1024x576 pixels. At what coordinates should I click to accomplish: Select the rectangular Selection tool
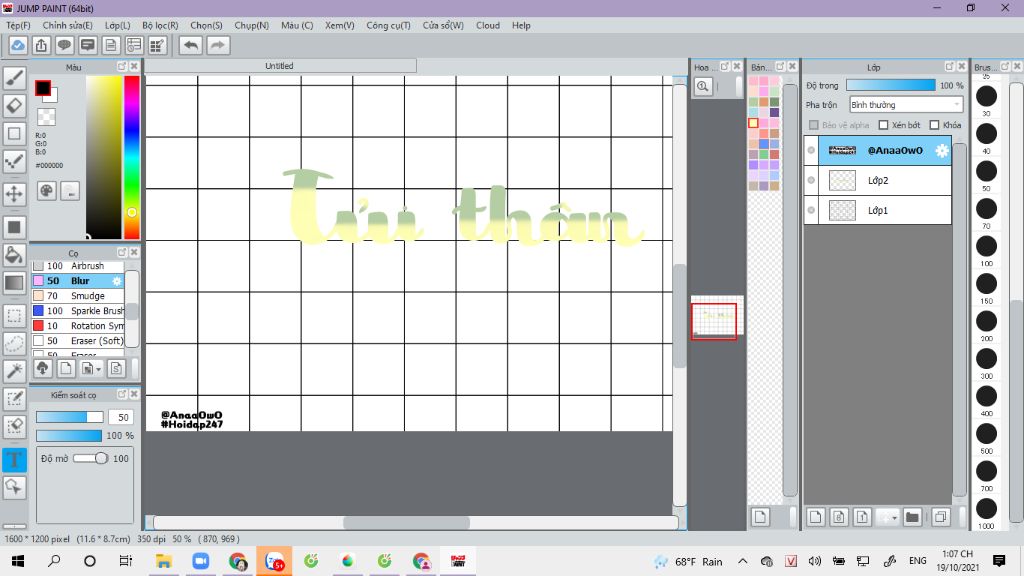pos(14,315)
